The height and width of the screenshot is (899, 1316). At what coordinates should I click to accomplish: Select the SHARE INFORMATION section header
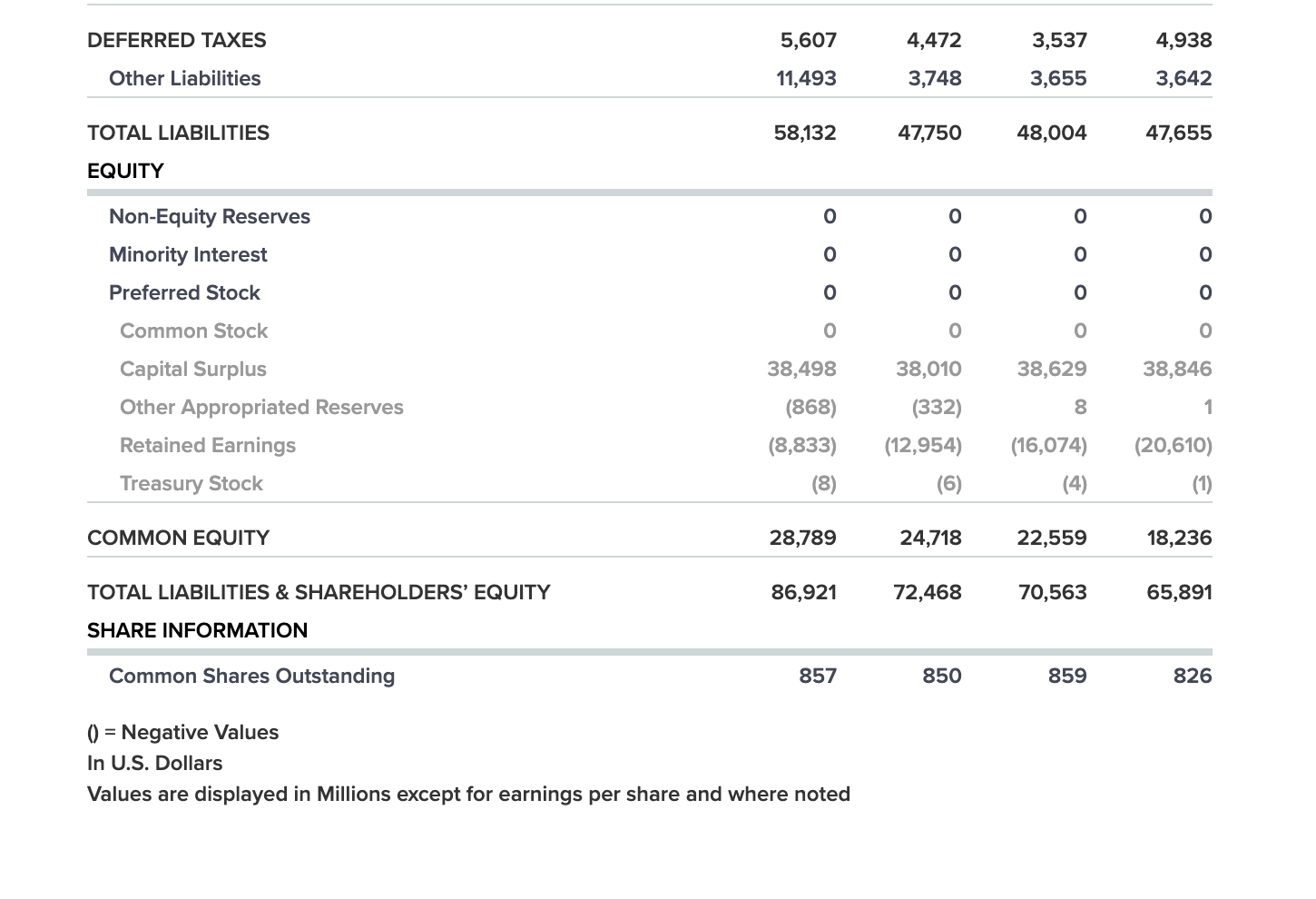198,630
